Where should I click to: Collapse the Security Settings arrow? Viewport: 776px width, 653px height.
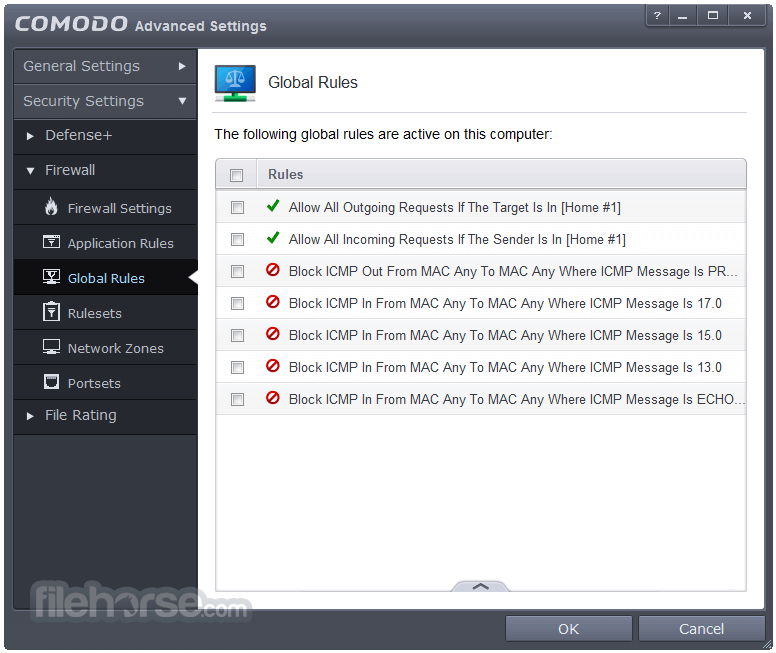pyautogui.click(x=182, y=101)
